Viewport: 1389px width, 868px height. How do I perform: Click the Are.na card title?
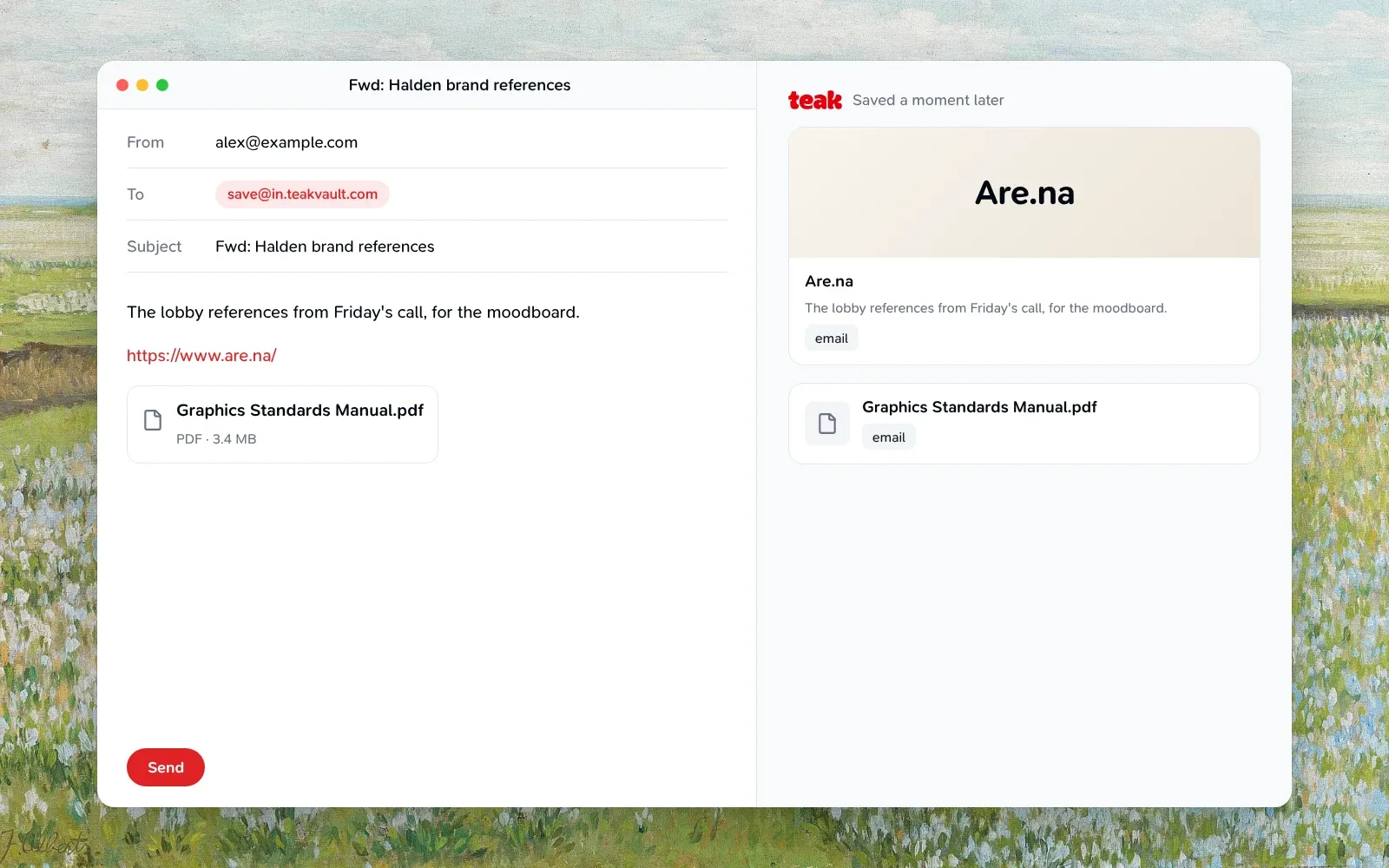point(829,281)
